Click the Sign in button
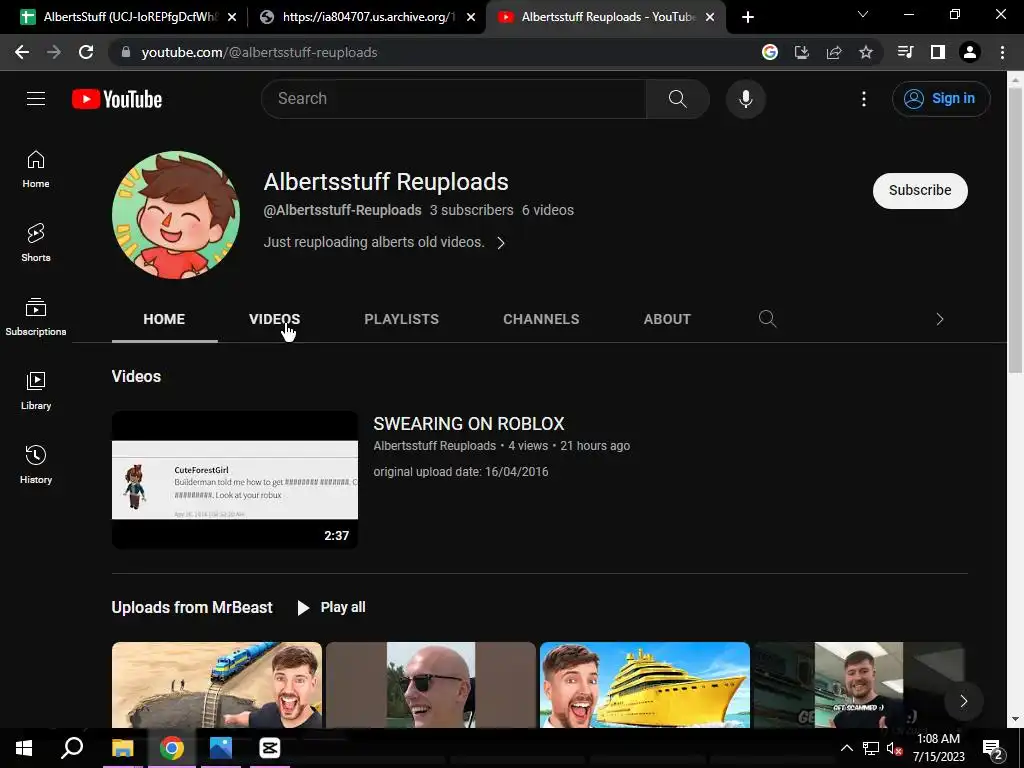 click(x=941, y=99)
